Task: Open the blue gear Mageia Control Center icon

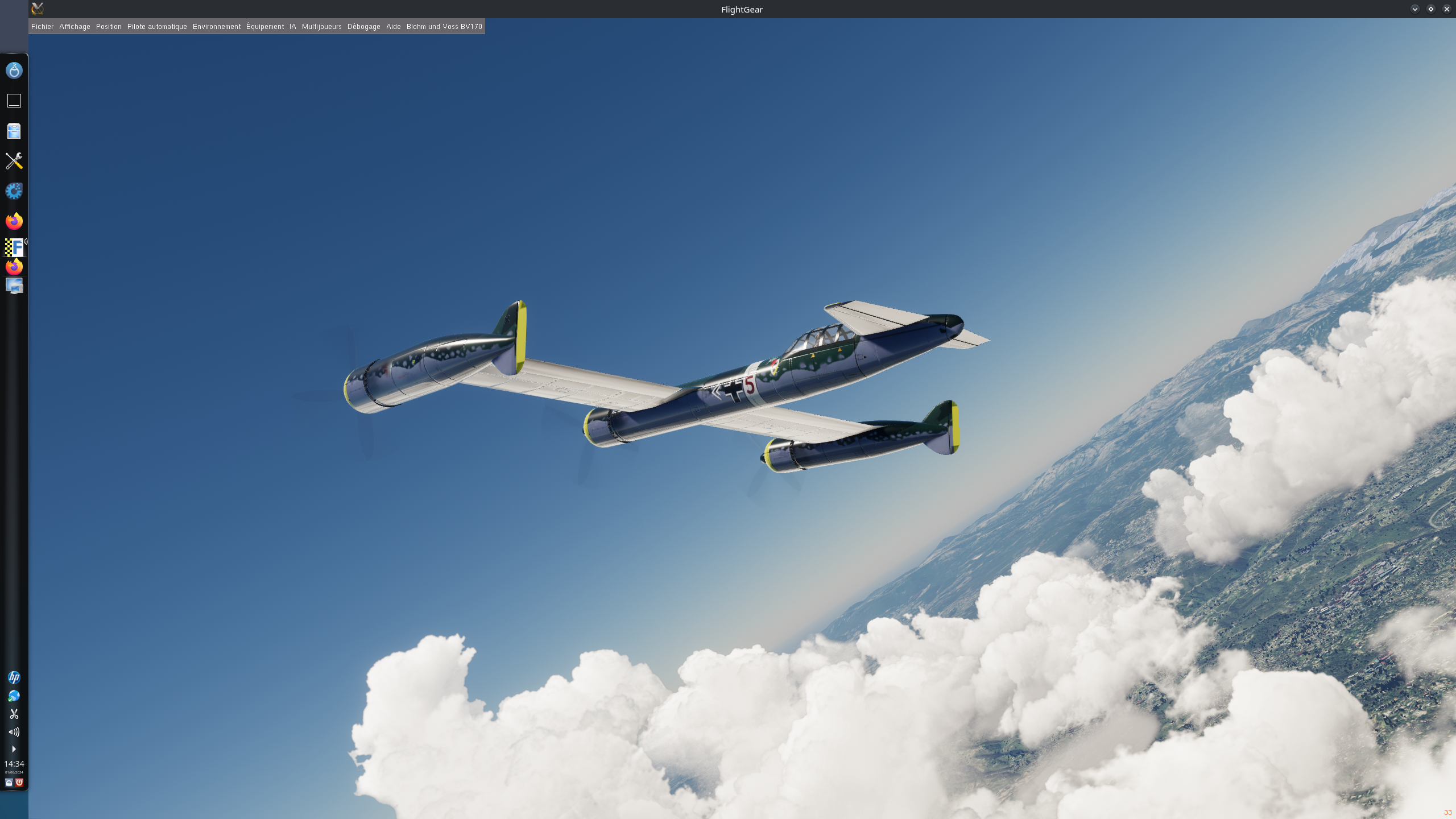Action: click(14, 191)
